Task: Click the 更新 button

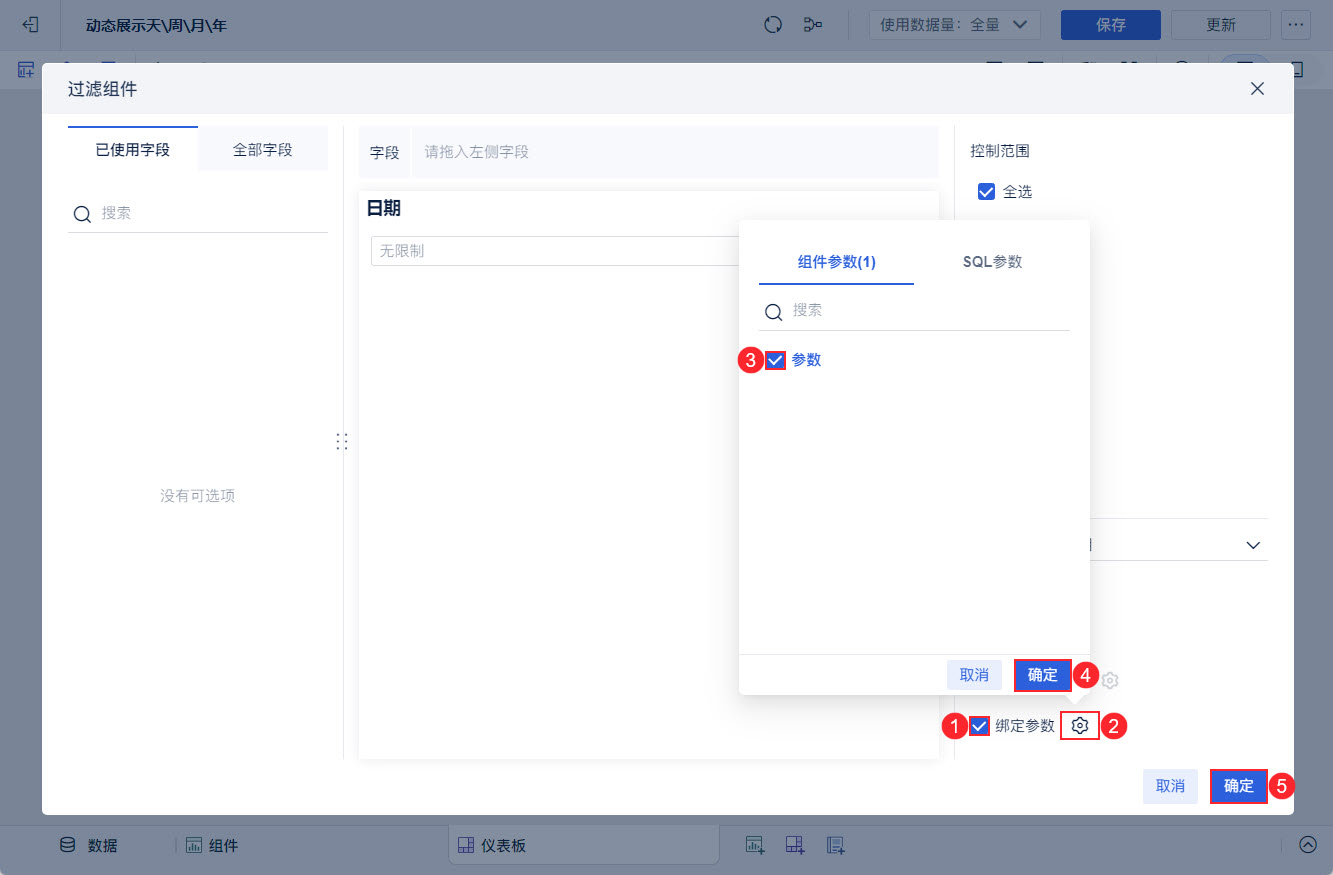Action: (x=1221, y=25)
